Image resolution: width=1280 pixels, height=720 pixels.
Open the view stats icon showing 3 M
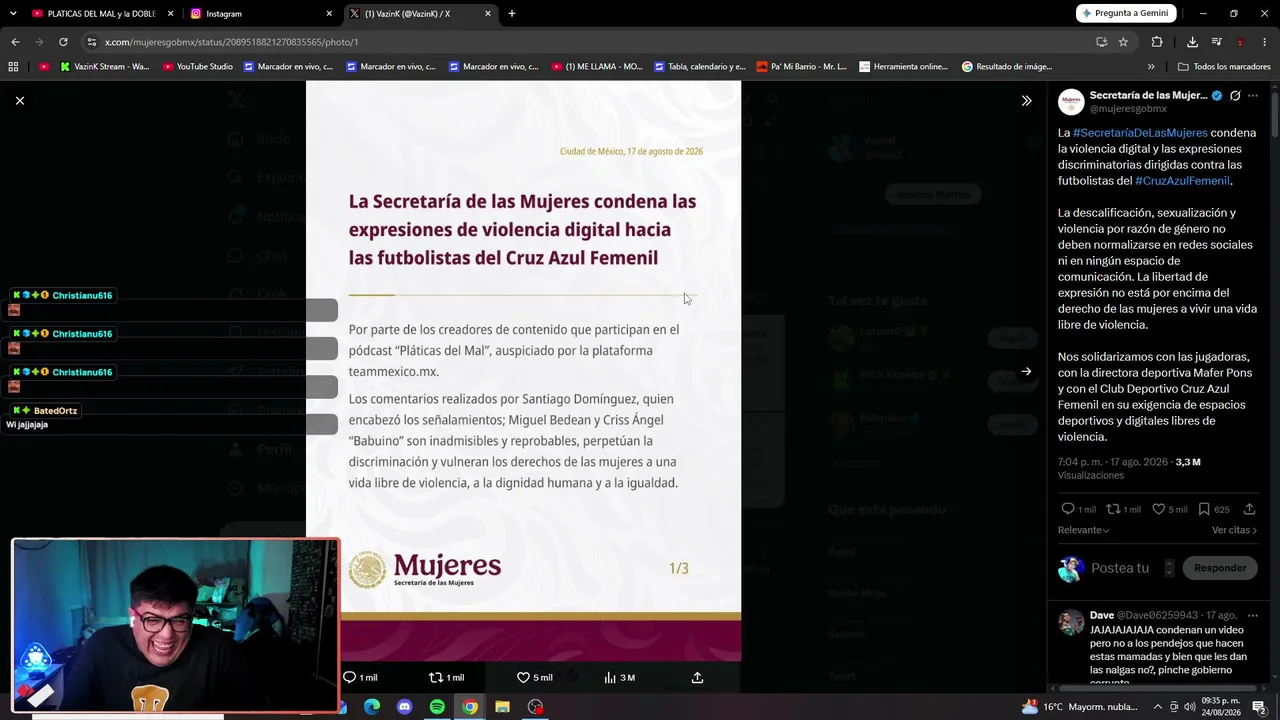click(610, 677)
